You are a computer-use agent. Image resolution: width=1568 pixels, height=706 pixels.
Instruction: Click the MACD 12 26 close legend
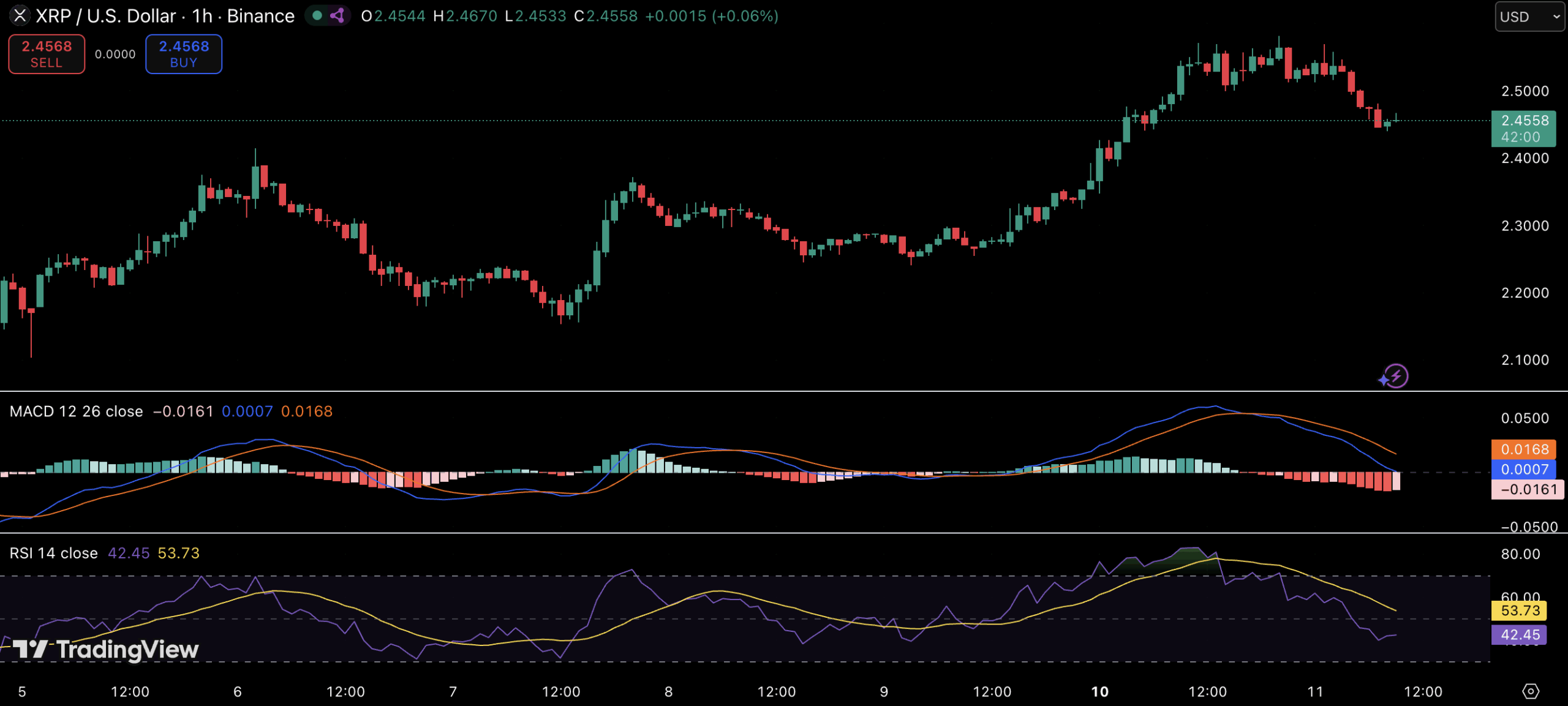click(76, 411)
